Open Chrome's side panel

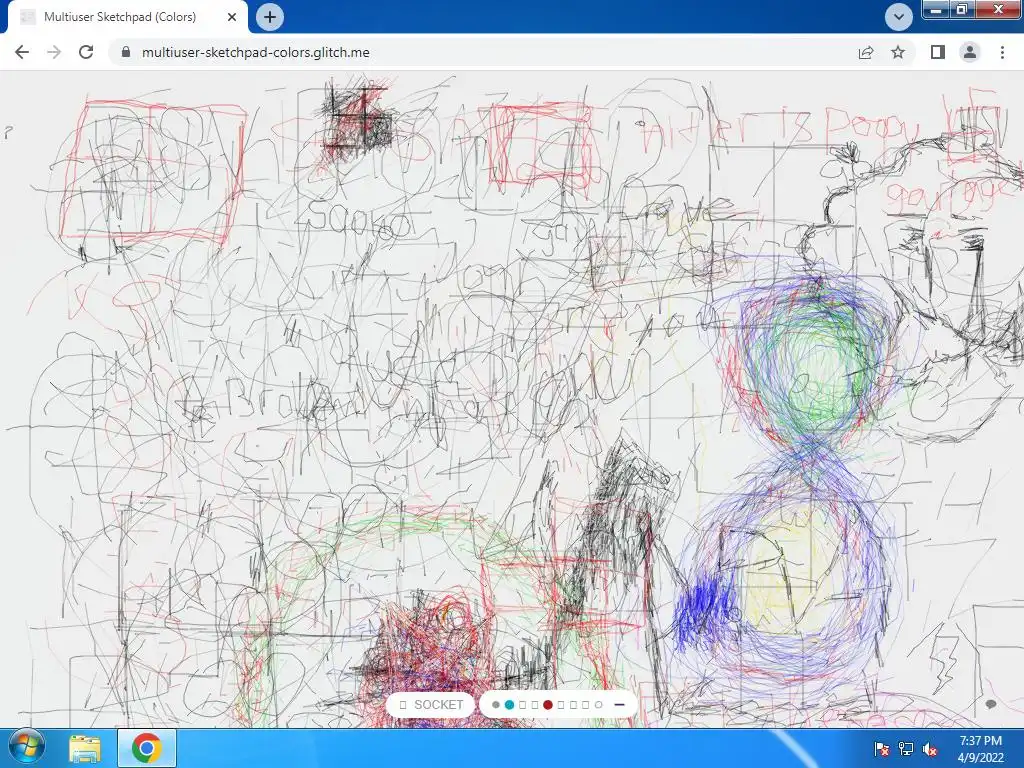938,52
